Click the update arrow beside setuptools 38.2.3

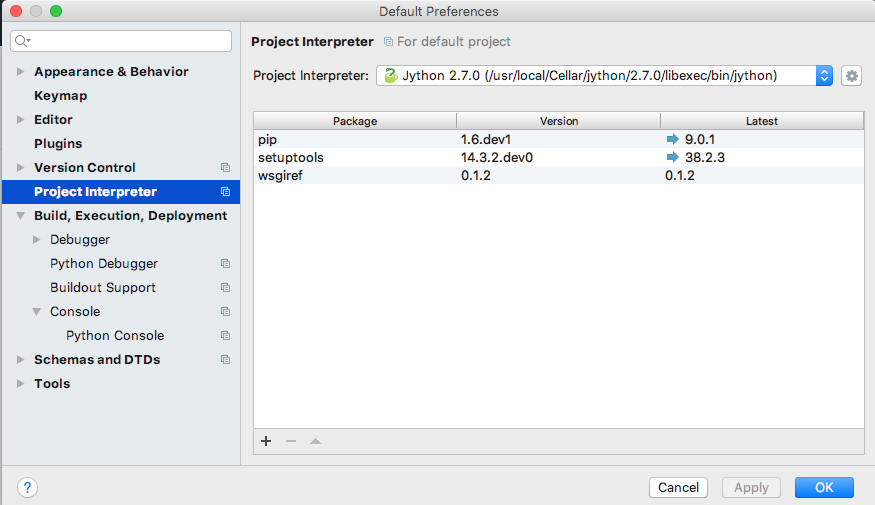point(672,157)
